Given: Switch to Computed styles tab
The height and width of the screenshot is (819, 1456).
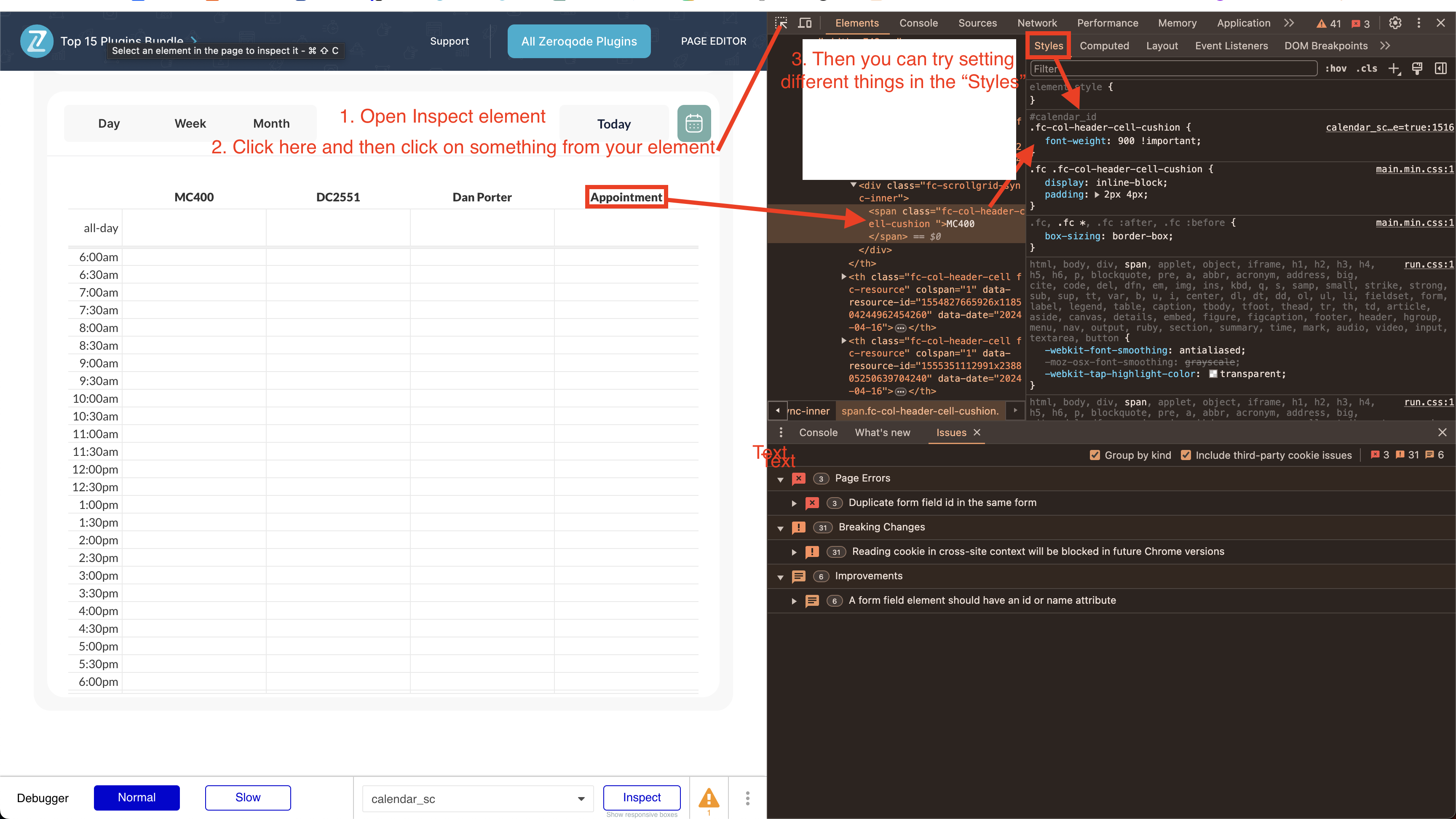Looking at the screenshot, I should click(1105, 46).
